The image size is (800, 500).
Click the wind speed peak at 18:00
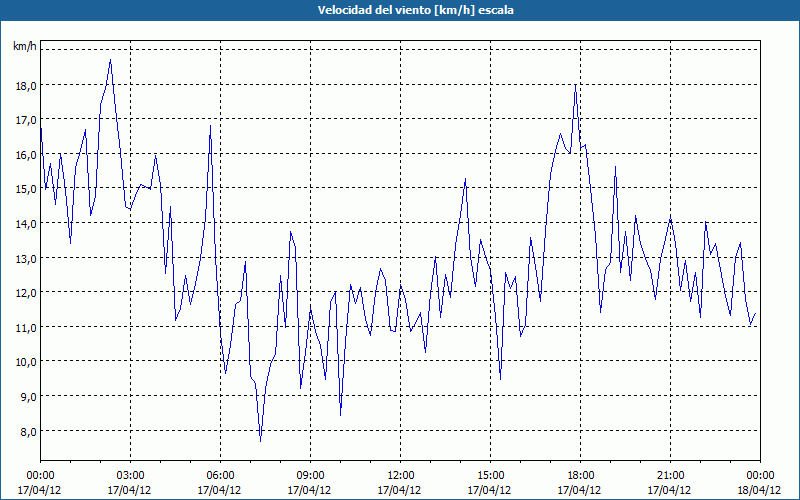[x=576, y=85]
